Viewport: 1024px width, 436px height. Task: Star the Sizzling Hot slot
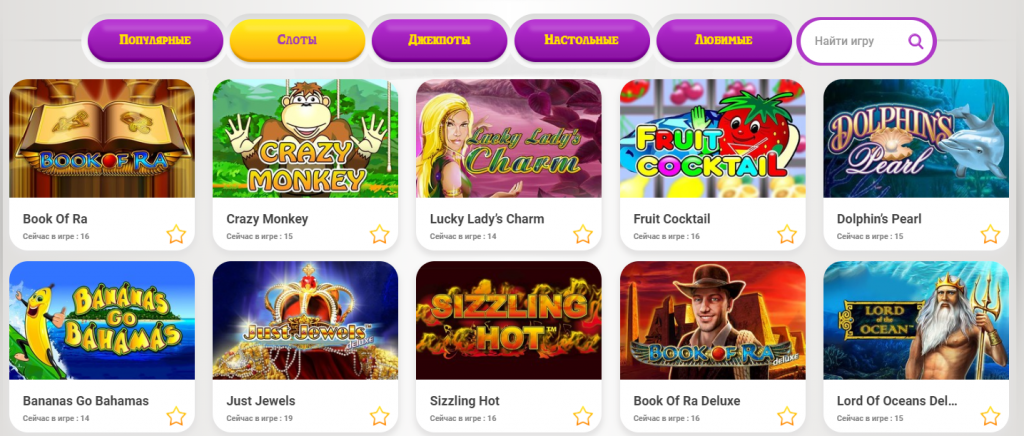pos(583,416)
